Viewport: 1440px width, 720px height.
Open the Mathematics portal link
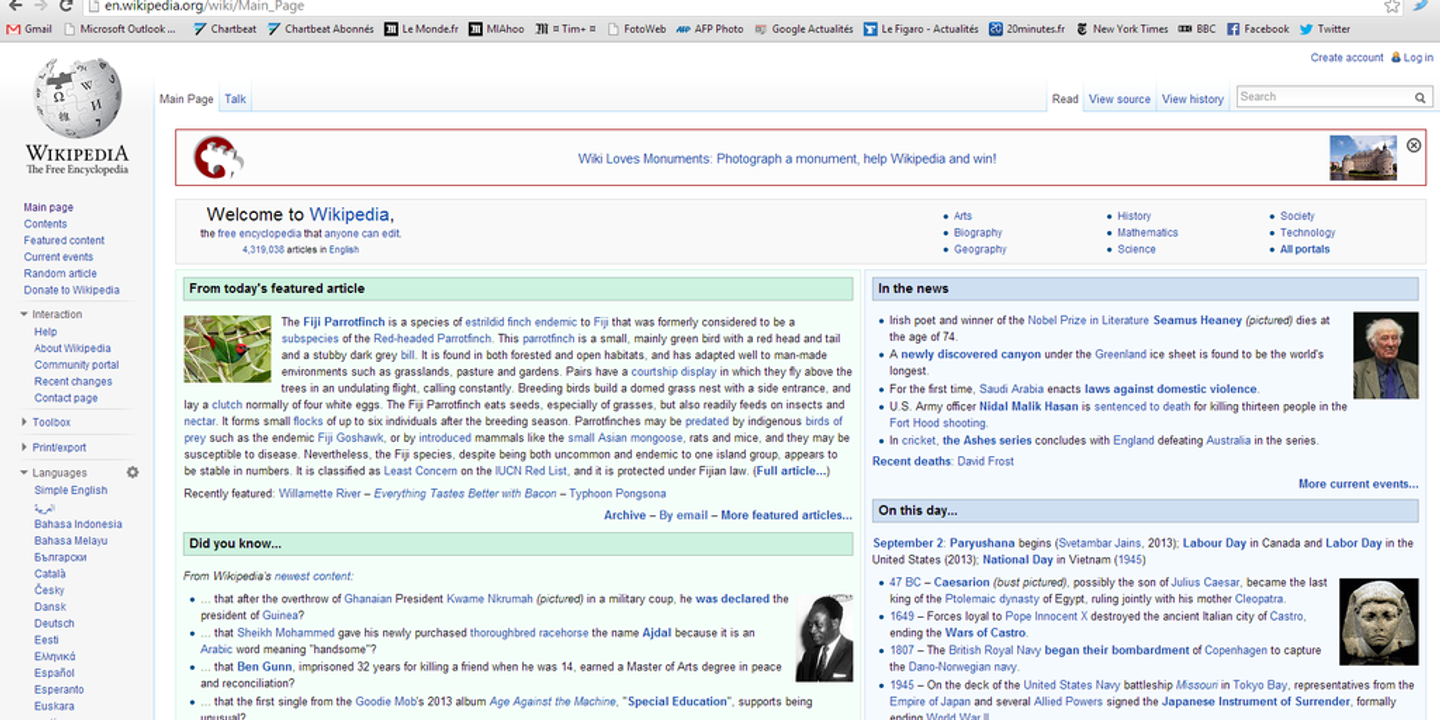(x=1147, y=232)
